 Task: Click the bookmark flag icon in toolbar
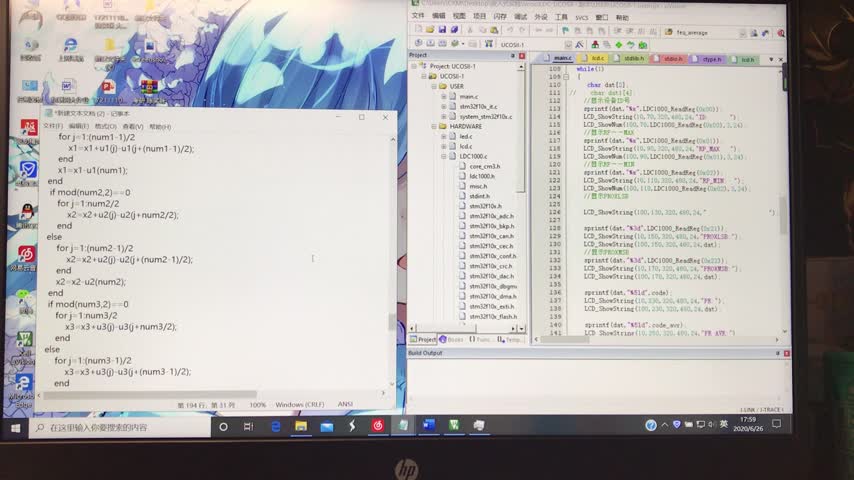(567, 30)
